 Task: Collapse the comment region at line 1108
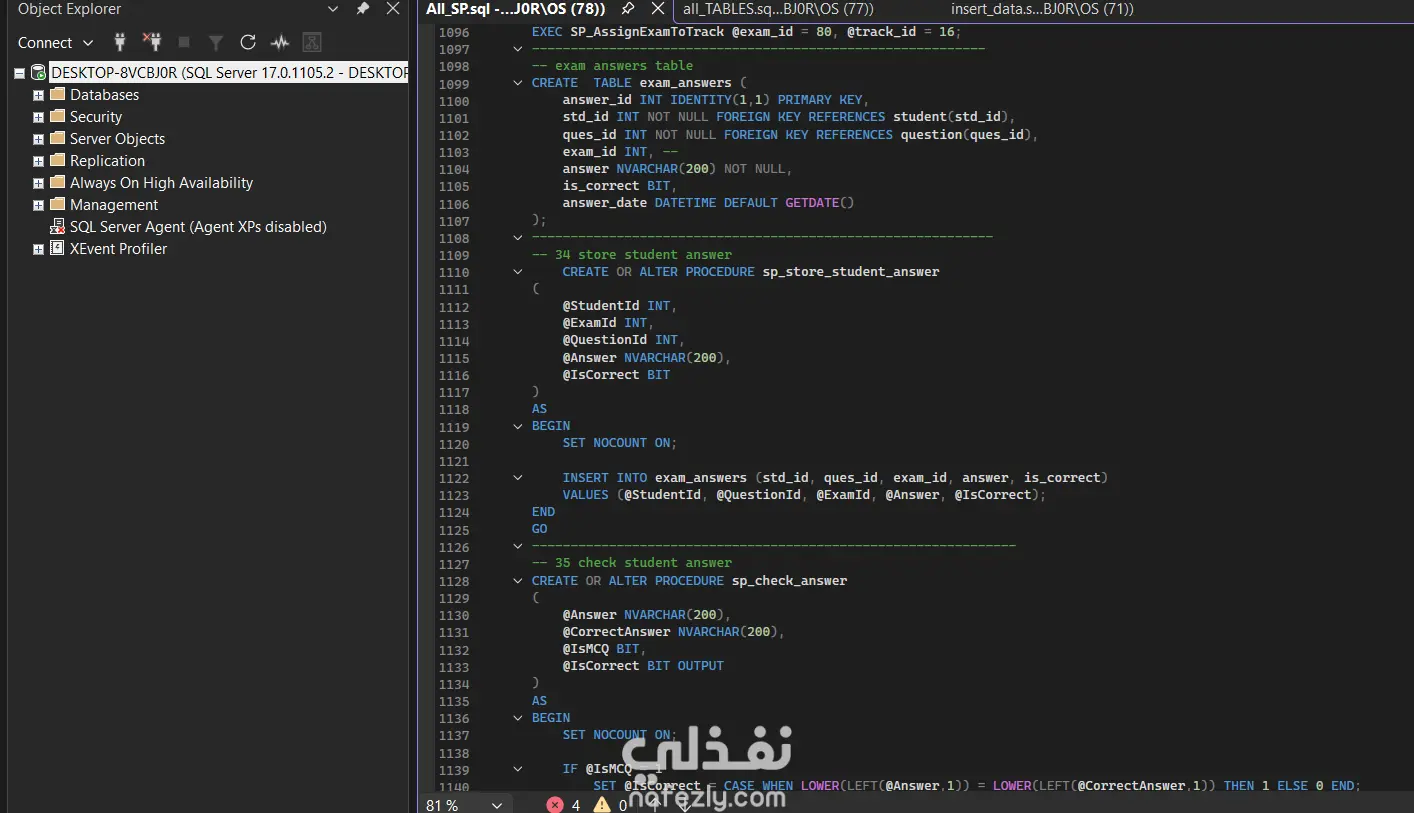(x=518, y=238)
